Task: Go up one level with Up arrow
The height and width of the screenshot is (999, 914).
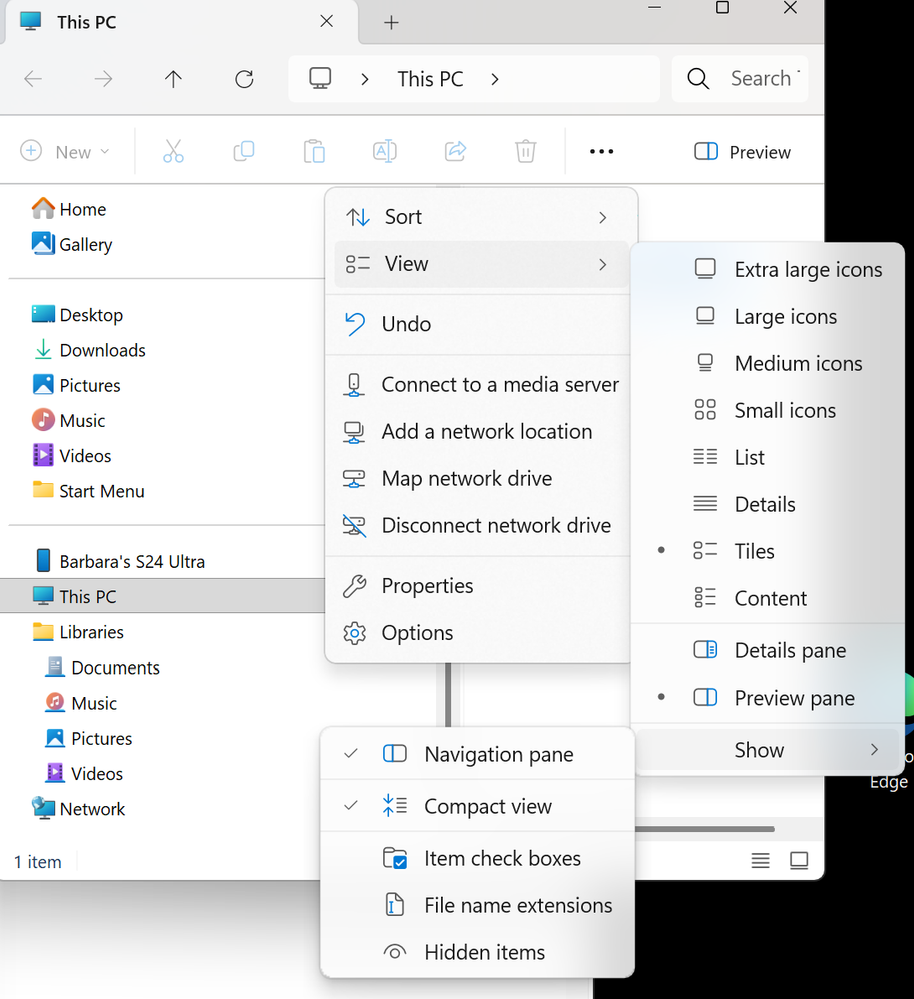Action: 173,79
